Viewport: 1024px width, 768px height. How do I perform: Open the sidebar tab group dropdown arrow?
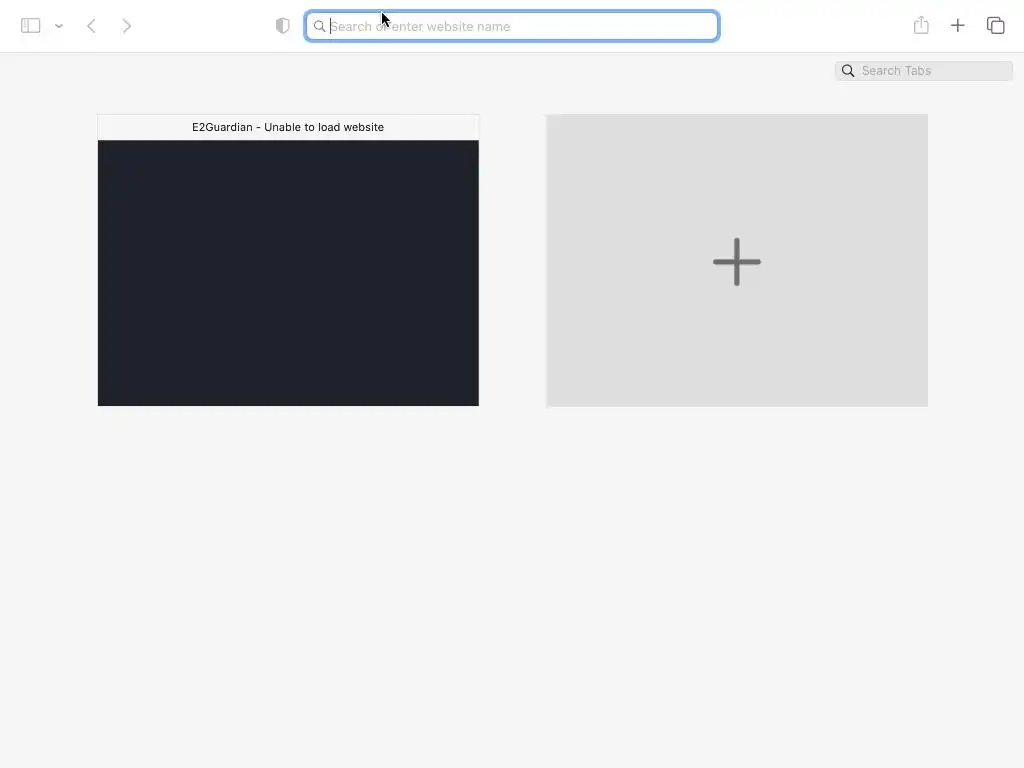point(59,26)
